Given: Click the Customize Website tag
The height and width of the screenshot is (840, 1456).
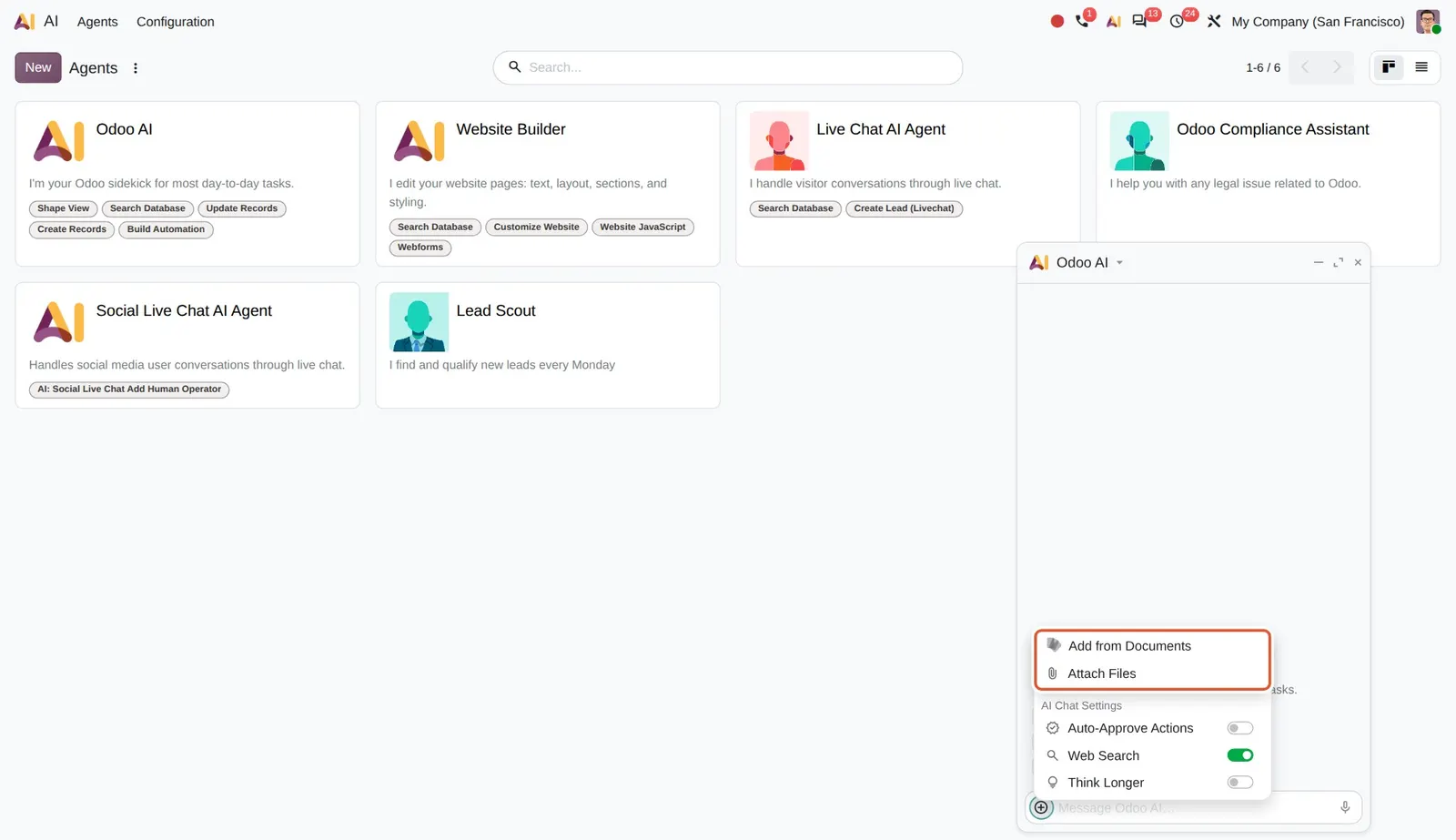Looking at the screenshot, I should pyautogui.click(x=537, y=227).
